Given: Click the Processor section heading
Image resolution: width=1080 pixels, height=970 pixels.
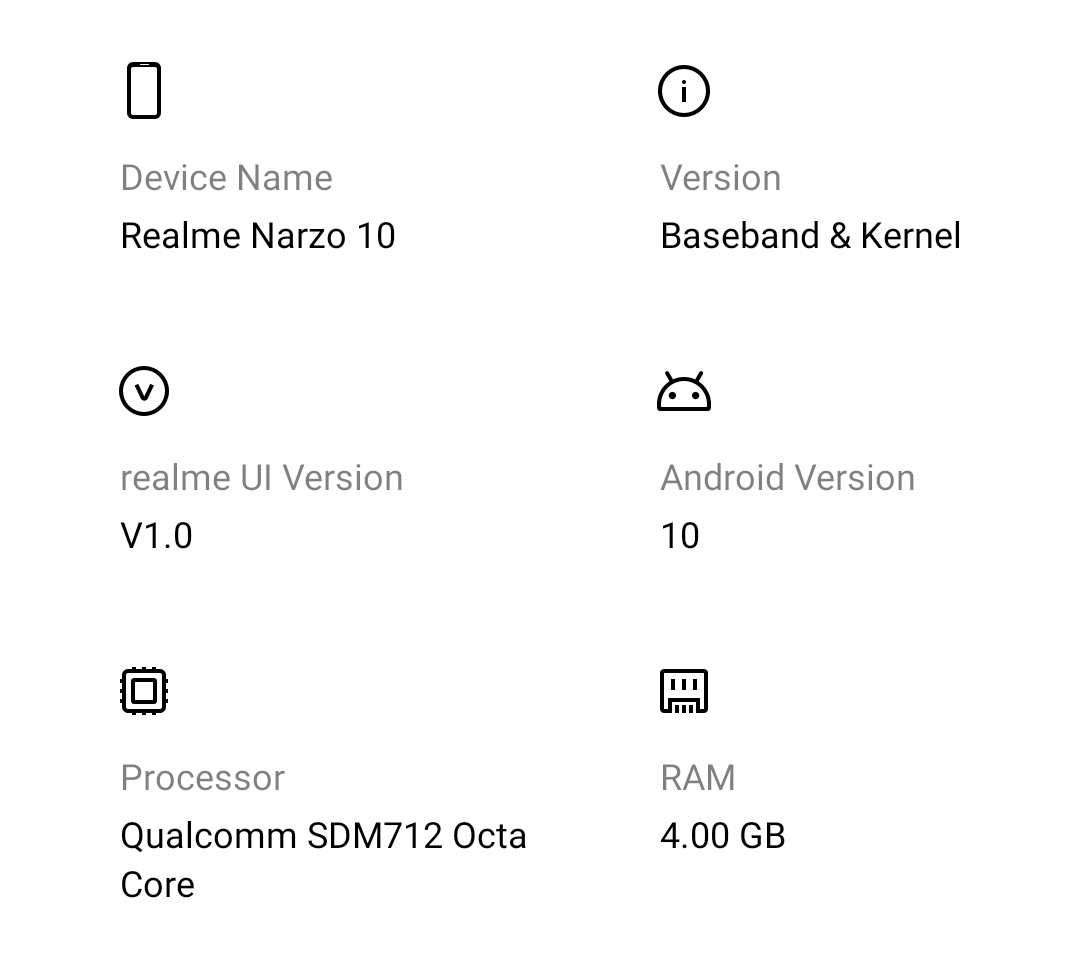Looking at the screenshot, I should (x=202, y=777).
